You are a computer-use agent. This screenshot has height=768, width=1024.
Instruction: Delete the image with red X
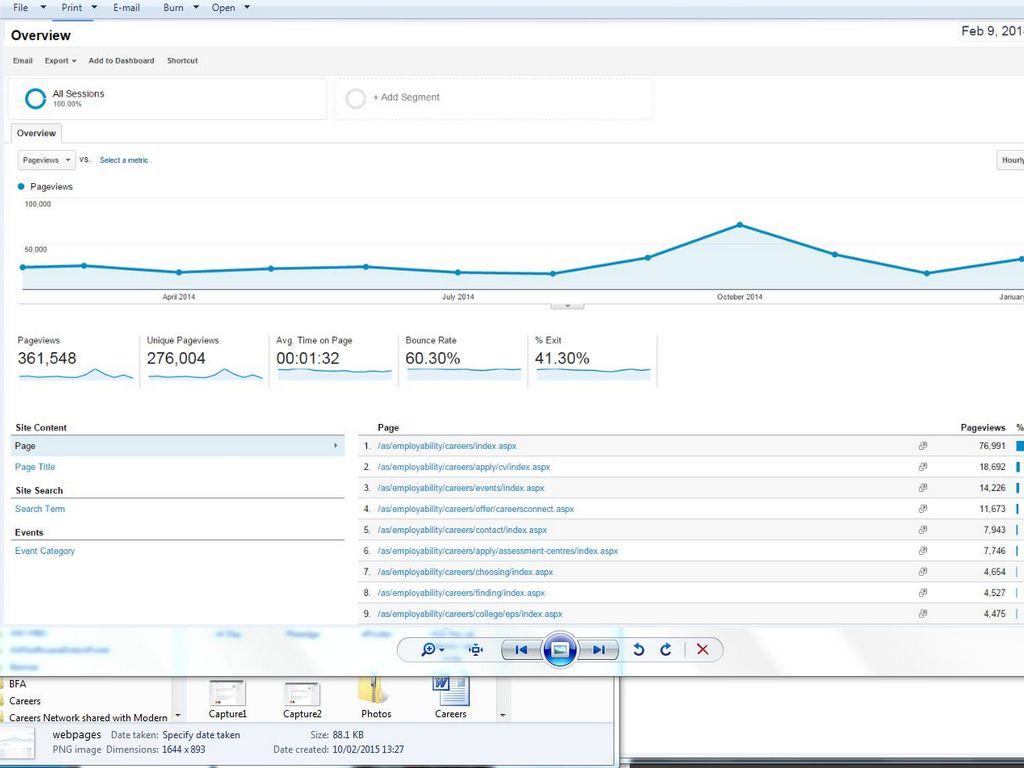pos(702,650)
